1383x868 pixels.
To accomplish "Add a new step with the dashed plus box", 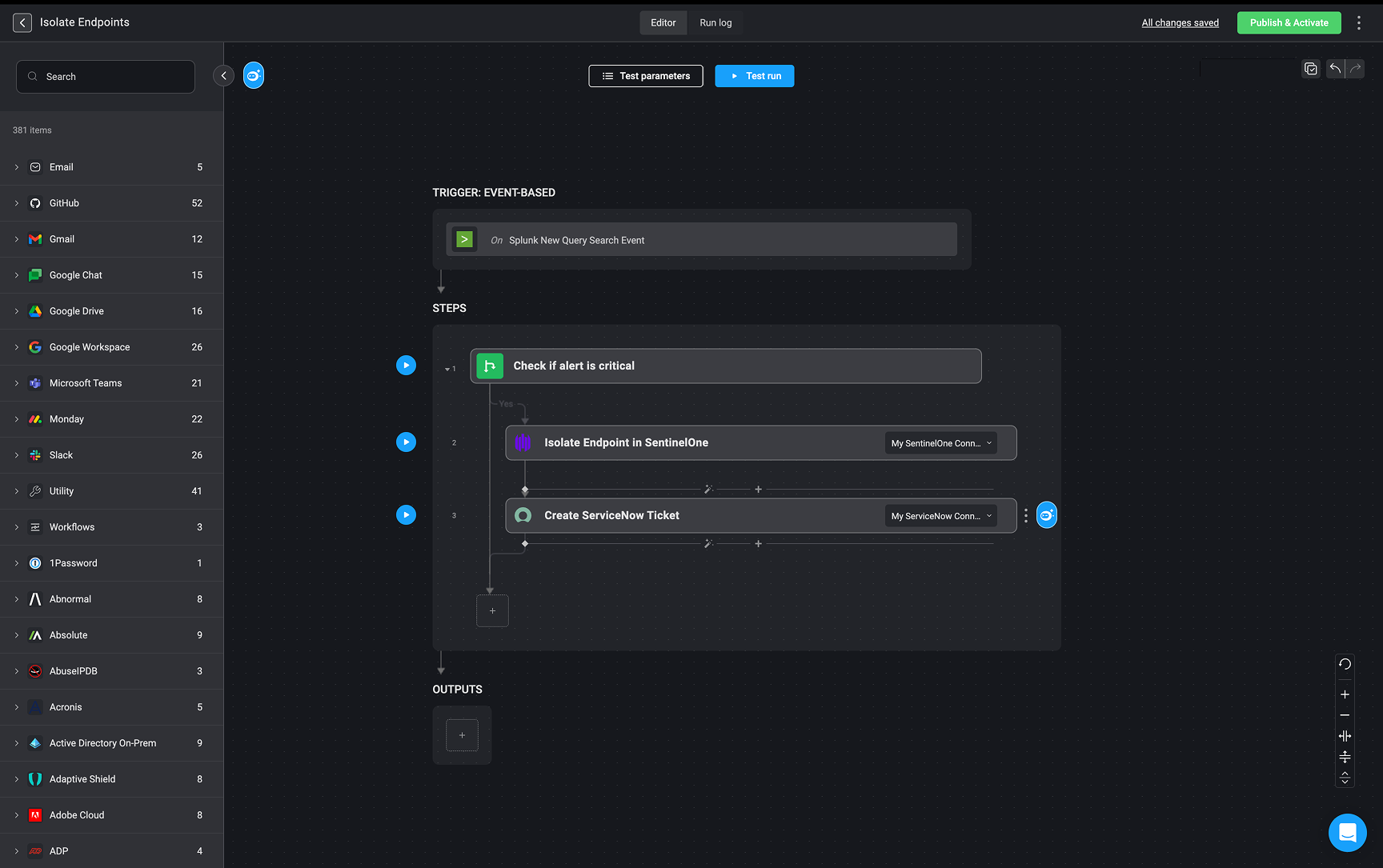I will tap(492, 610).
